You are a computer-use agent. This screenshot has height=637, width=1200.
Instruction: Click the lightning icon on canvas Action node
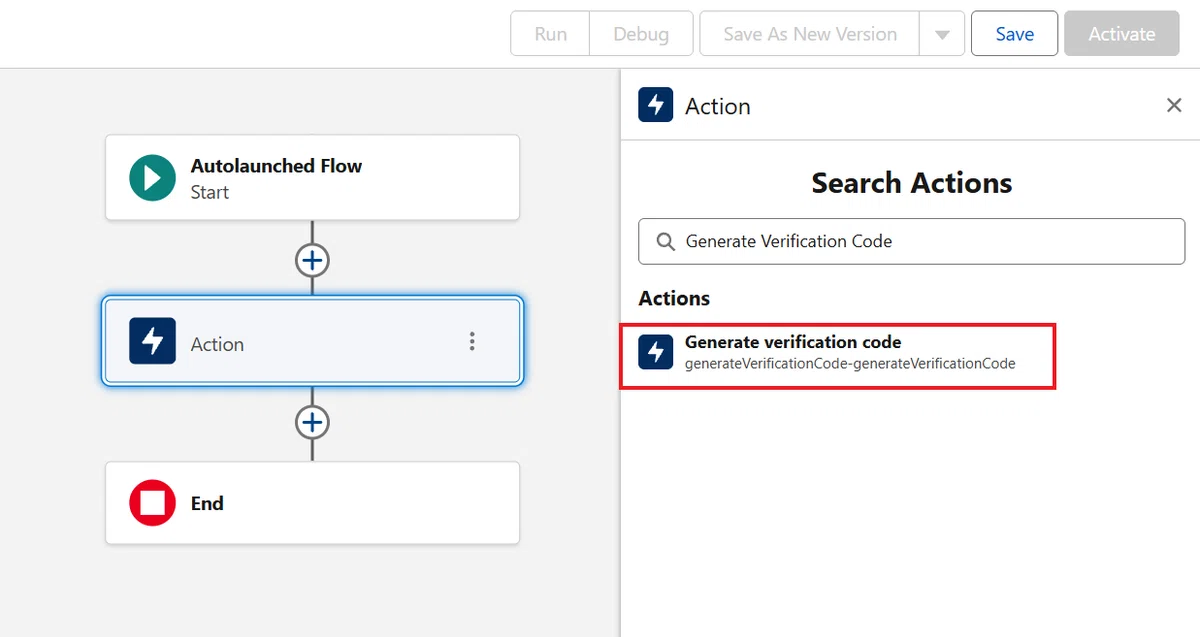click(x=152, y=341)
